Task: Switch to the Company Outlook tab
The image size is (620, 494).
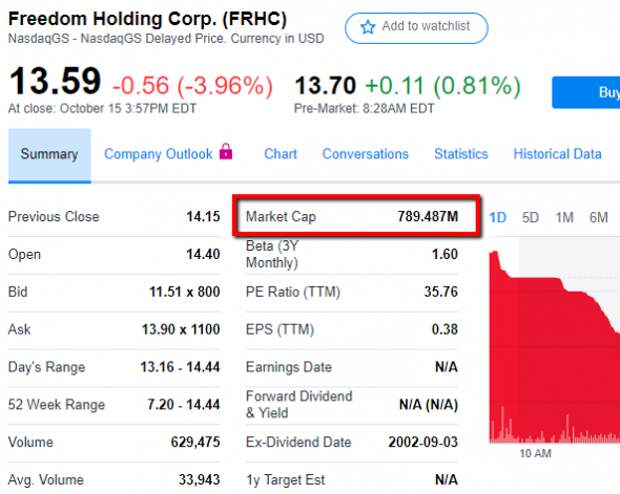Action: tap(158, 154)
